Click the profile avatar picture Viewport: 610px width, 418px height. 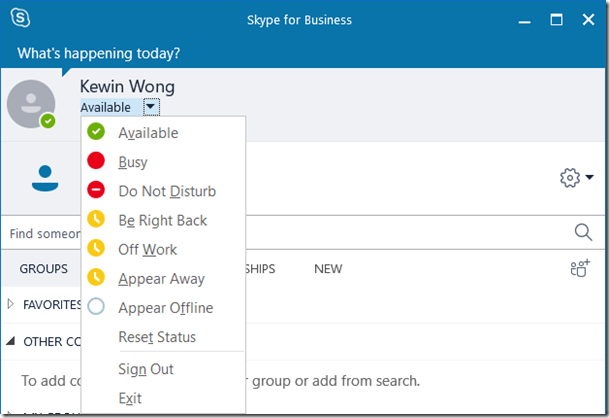31,104
